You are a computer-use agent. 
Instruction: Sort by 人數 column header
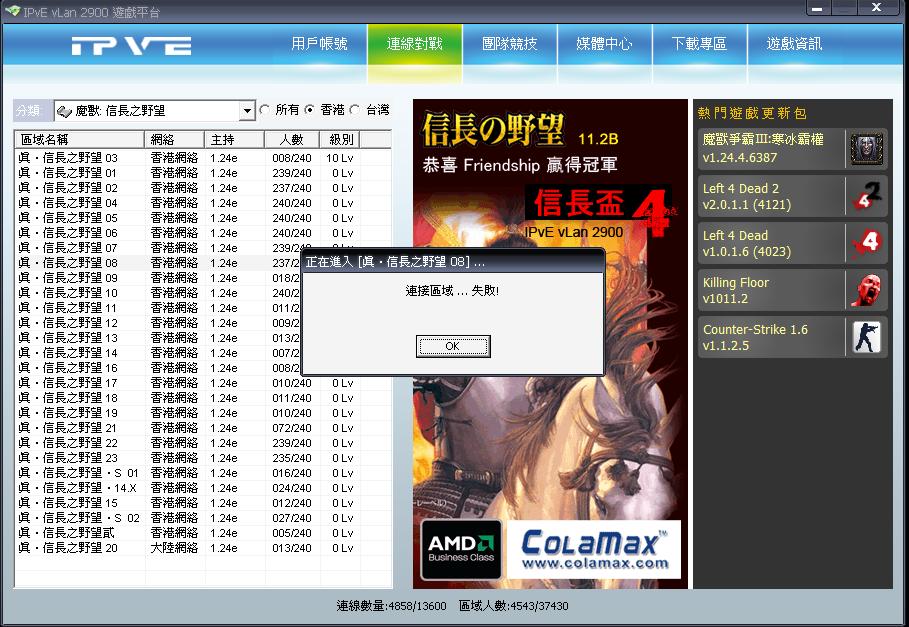click(292, 140)
